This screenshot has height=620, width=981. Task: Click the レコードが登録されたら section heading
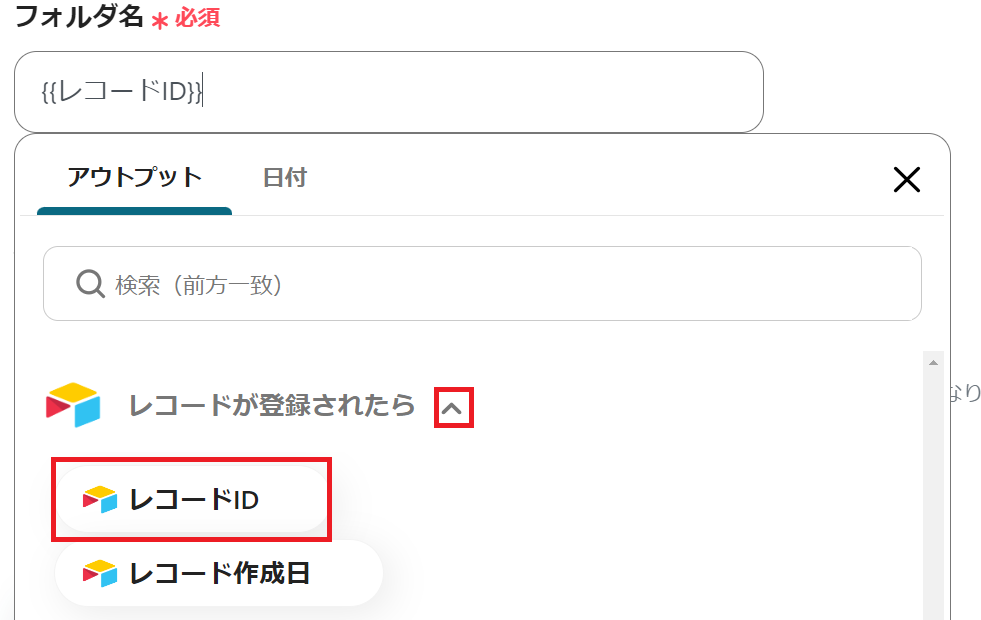[x=271, y=405]
